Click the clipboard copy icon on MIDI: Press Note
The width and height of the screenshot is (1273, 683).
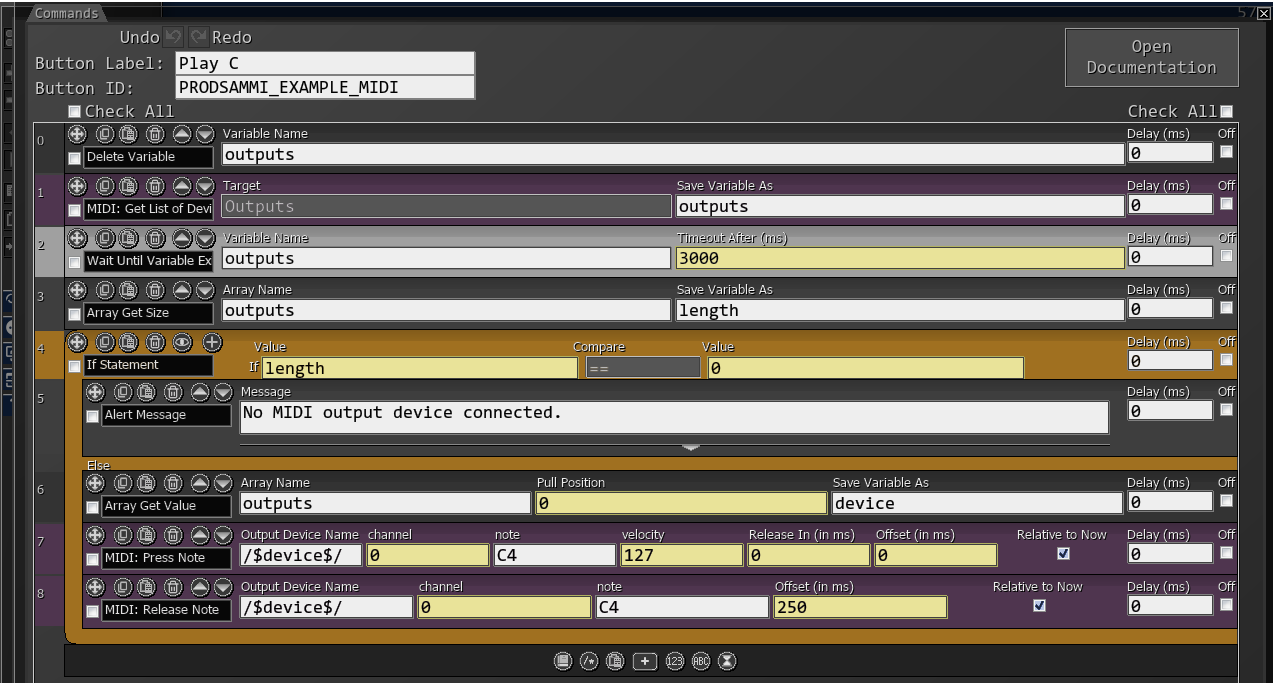pyautogui.click(x=148, y=535)
